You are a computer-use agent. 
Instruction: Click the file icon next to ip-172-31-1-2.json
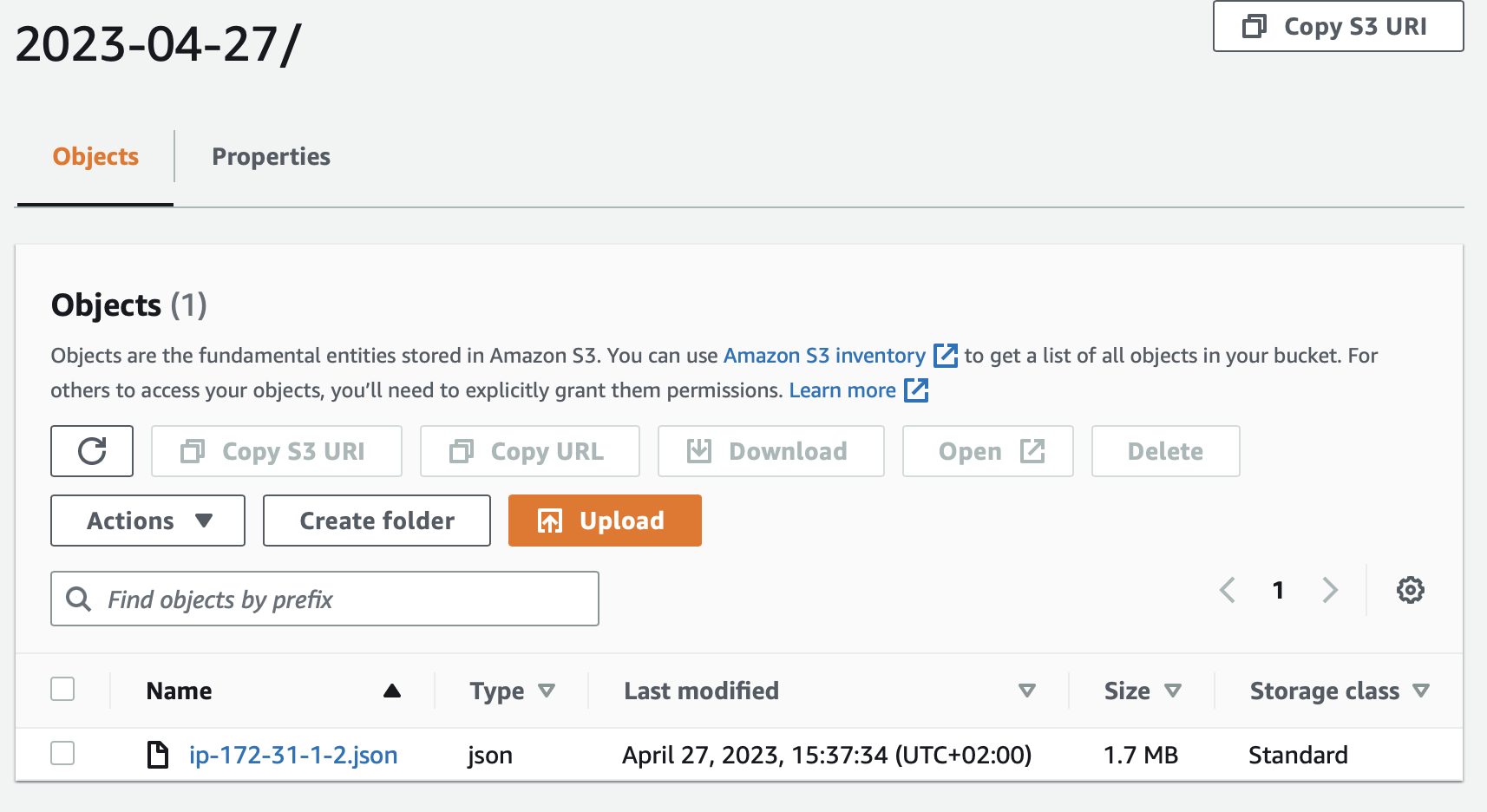click(x=158, y=755)
